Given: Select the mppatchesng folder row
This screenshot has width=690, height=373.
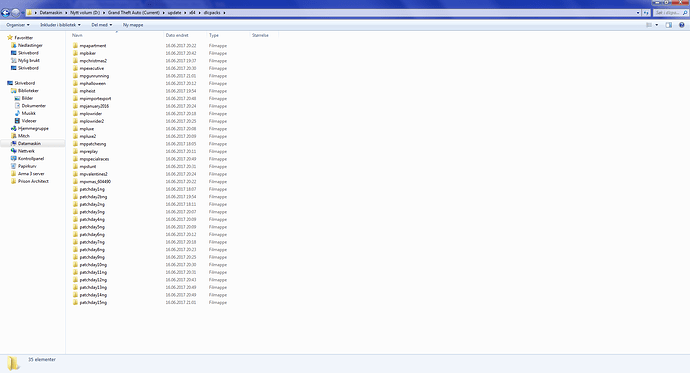Looking at the screenshot, I should pos(150,144).
